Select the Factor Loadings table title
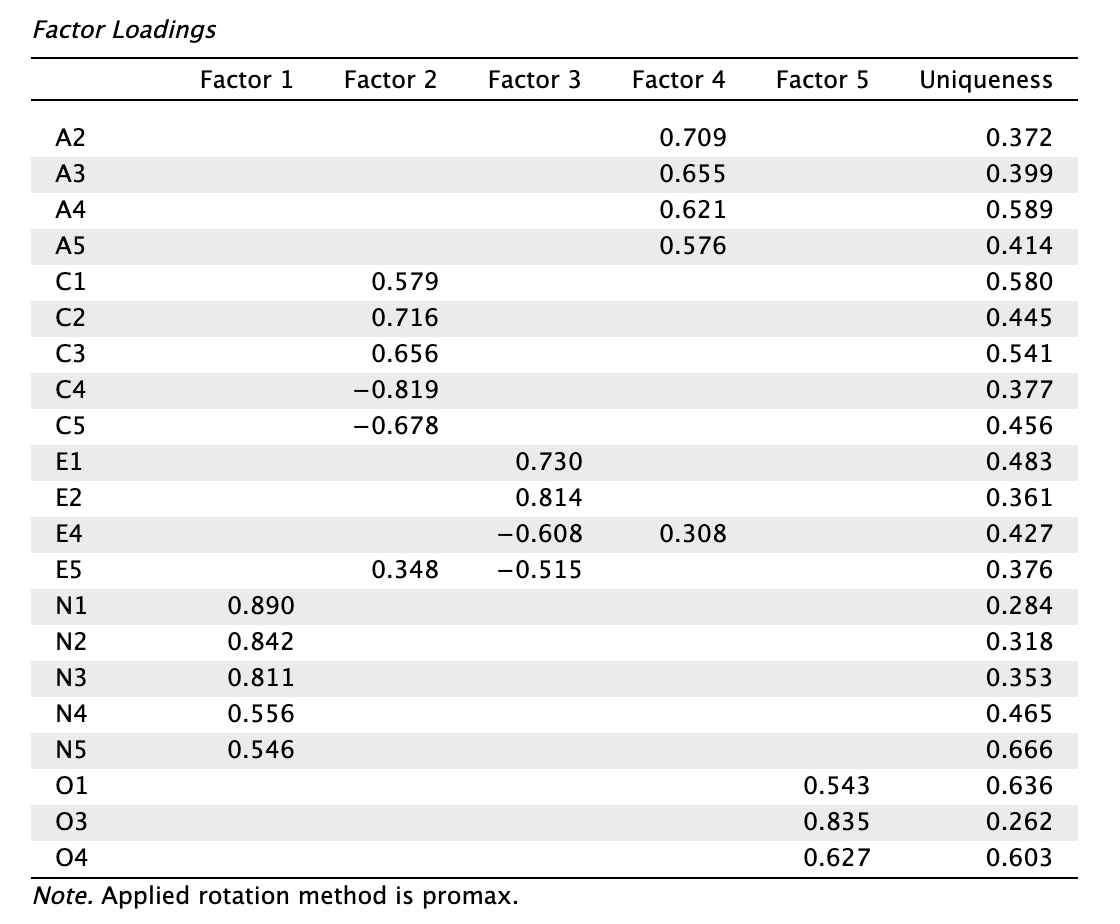 pos(124,30)
